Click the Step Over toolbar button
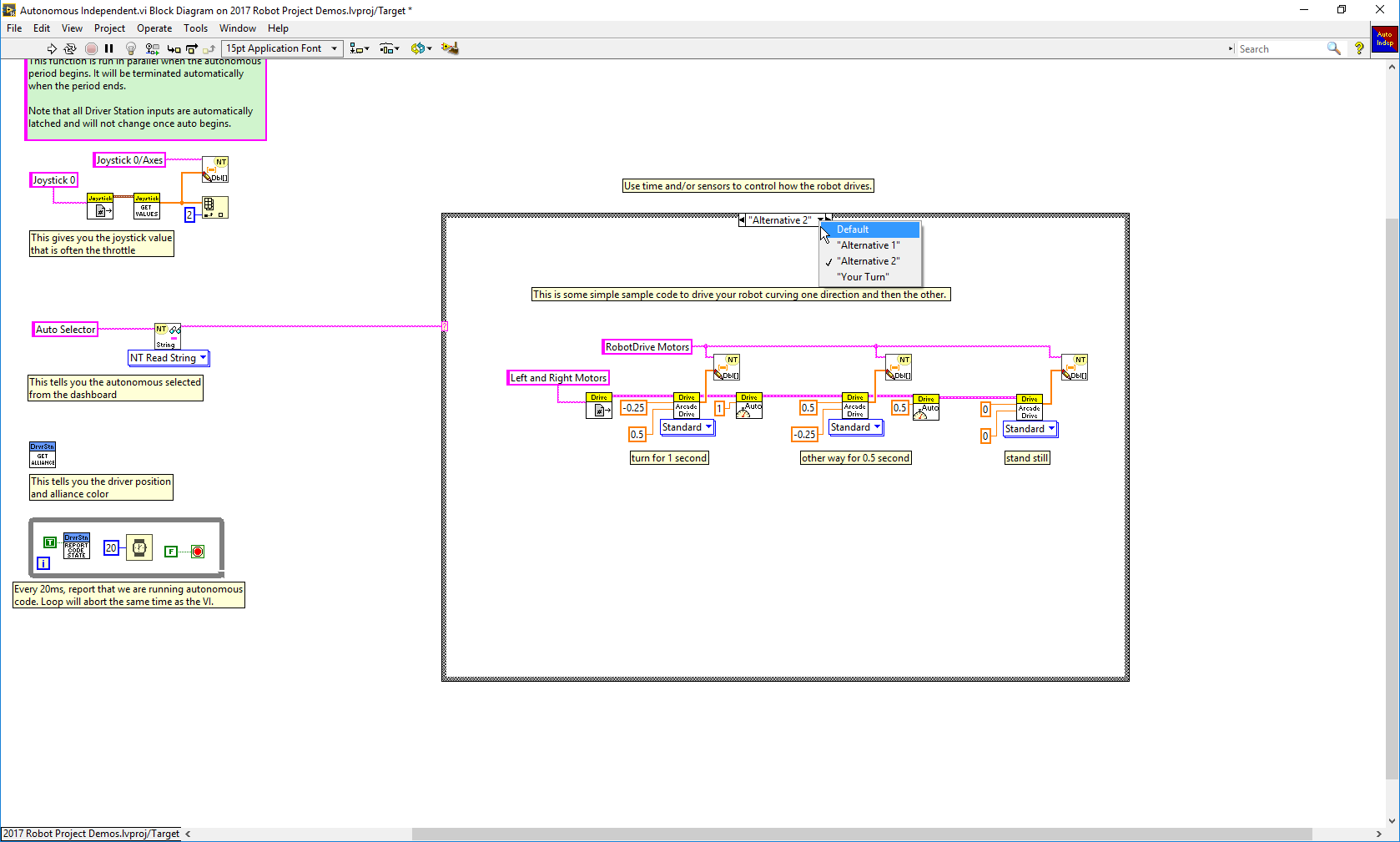 pos(192,48)
